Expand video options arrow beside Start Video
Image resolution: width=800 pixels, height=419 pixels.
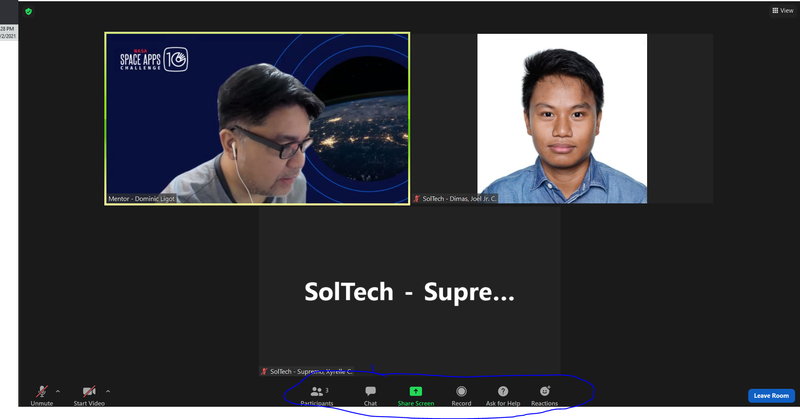(108, 391)
